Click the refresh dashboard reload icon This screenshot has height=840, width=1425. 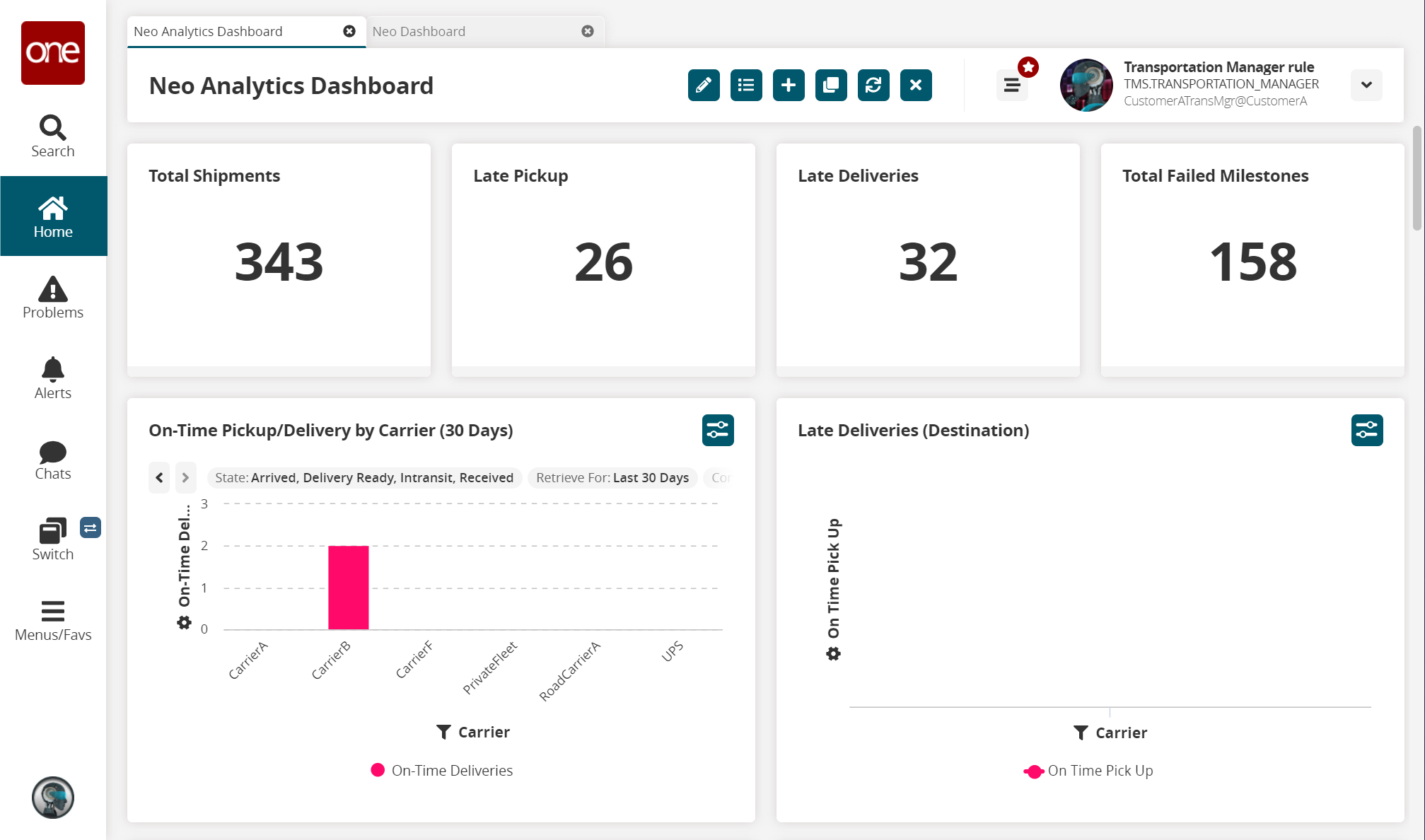873,85
